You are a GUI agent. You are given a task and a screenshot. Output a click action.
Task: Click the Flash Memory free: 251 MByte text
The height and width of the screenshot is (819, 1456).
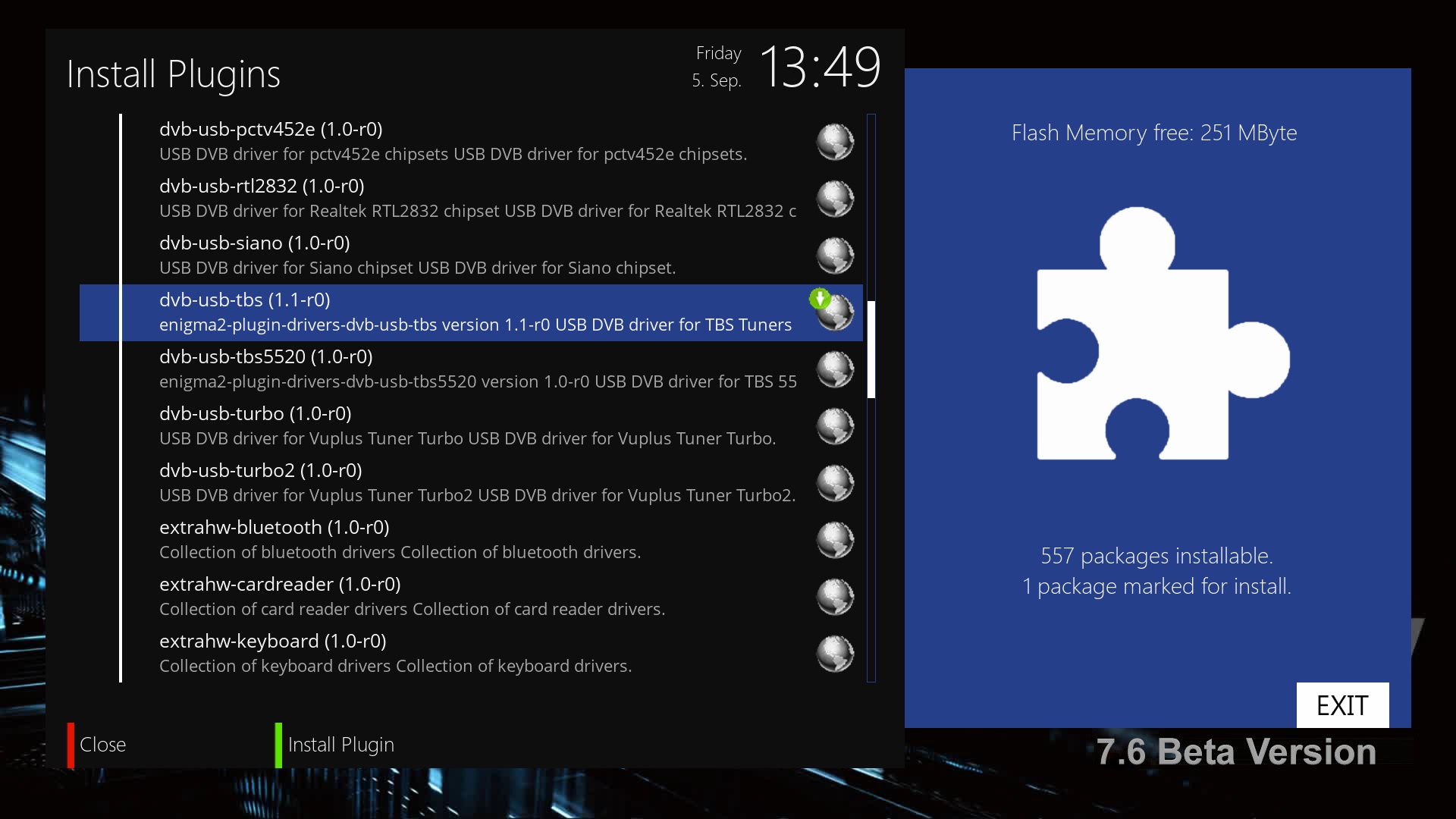click(x=1154, y=133)
